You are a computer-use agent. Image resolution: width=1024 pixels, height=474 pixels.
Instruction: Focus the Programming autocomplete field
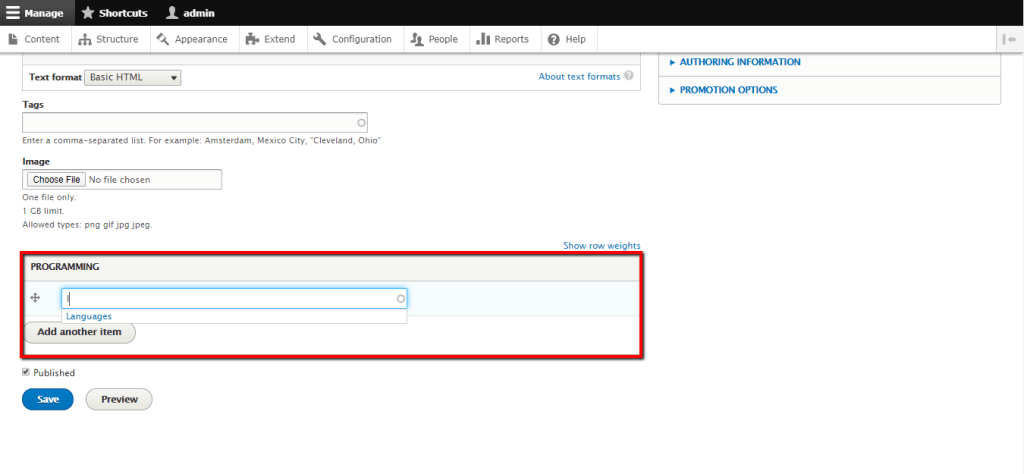click(x=234, y=298)
